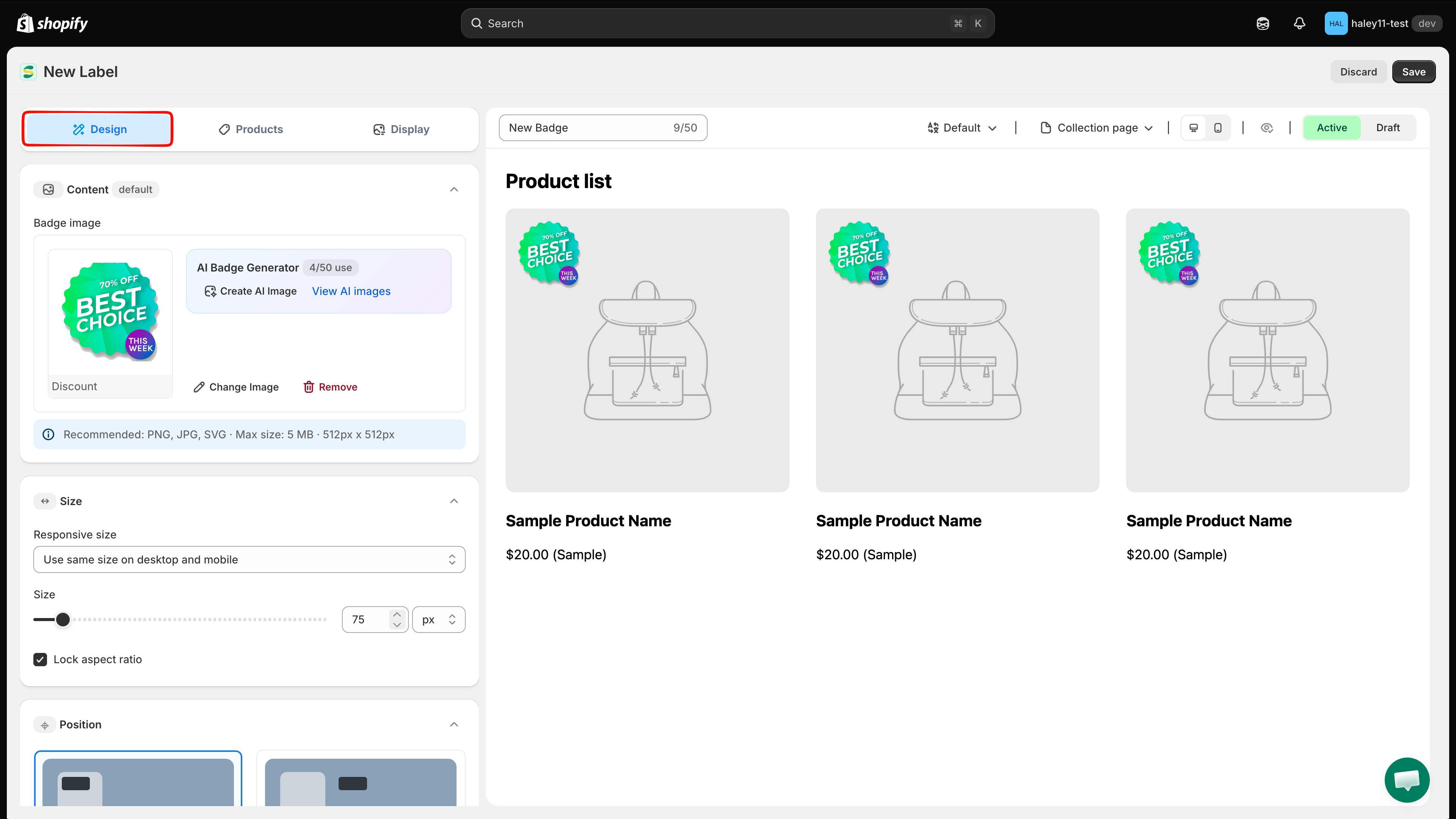Remove the badge image
The height and width of the screenshot is (819, 1456).
330,387
